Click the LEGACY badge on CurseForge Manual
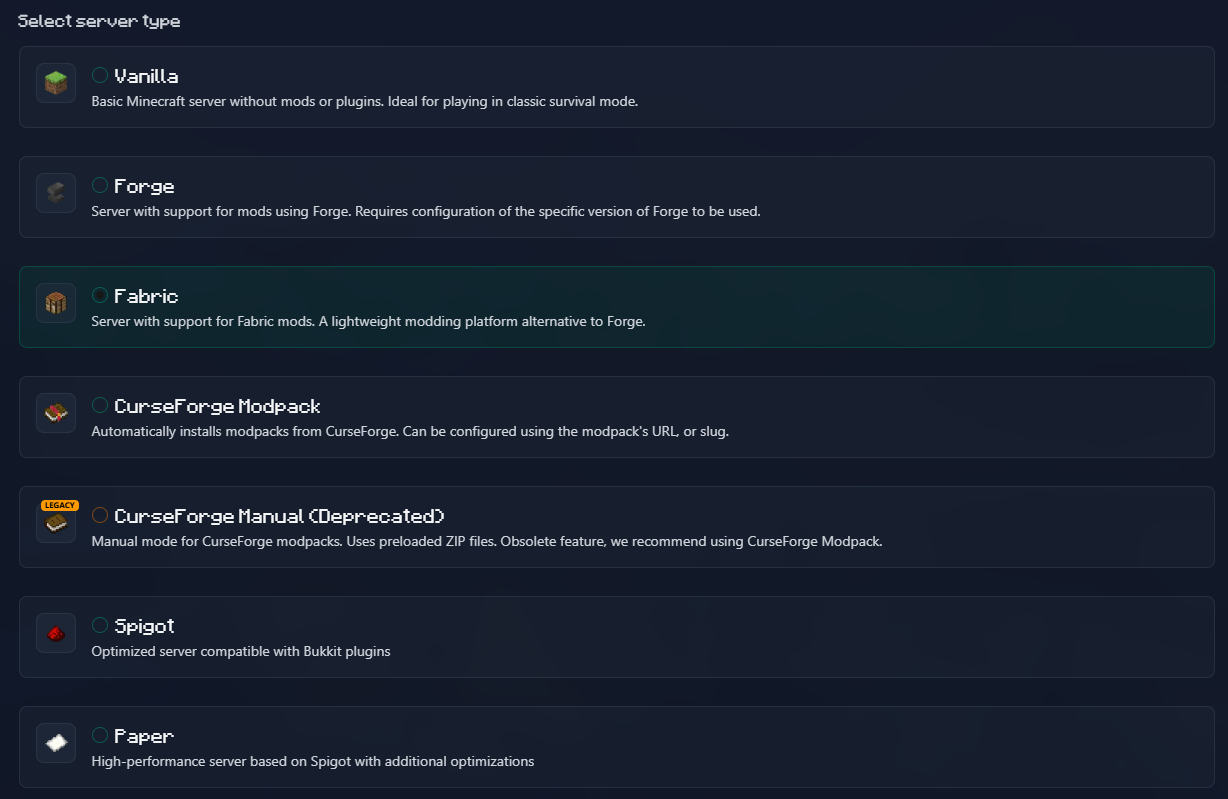The image size is (1228, 799). point(60,505)
